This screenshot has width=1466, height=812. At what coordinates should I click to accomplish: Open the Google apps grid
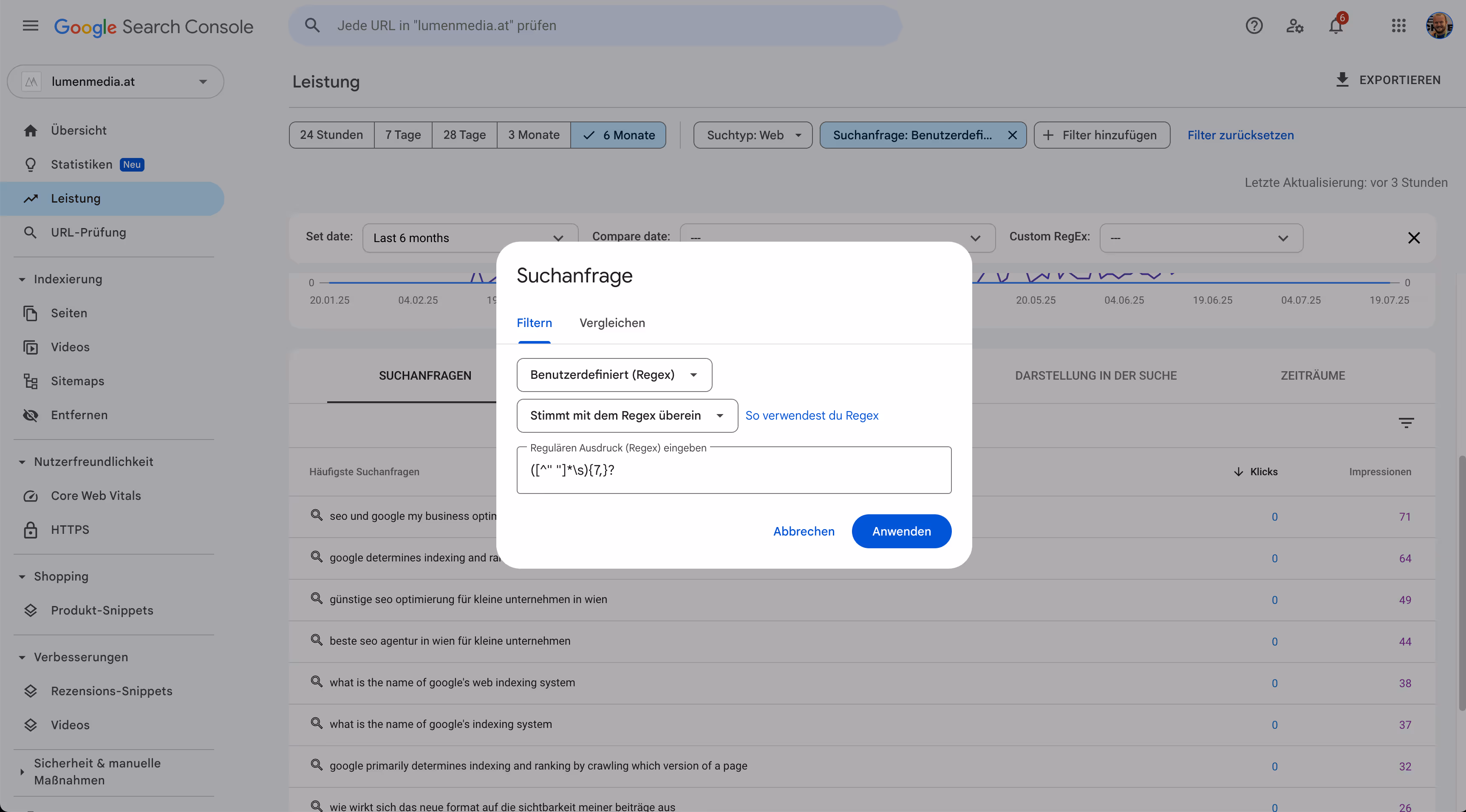(1399, 25)
